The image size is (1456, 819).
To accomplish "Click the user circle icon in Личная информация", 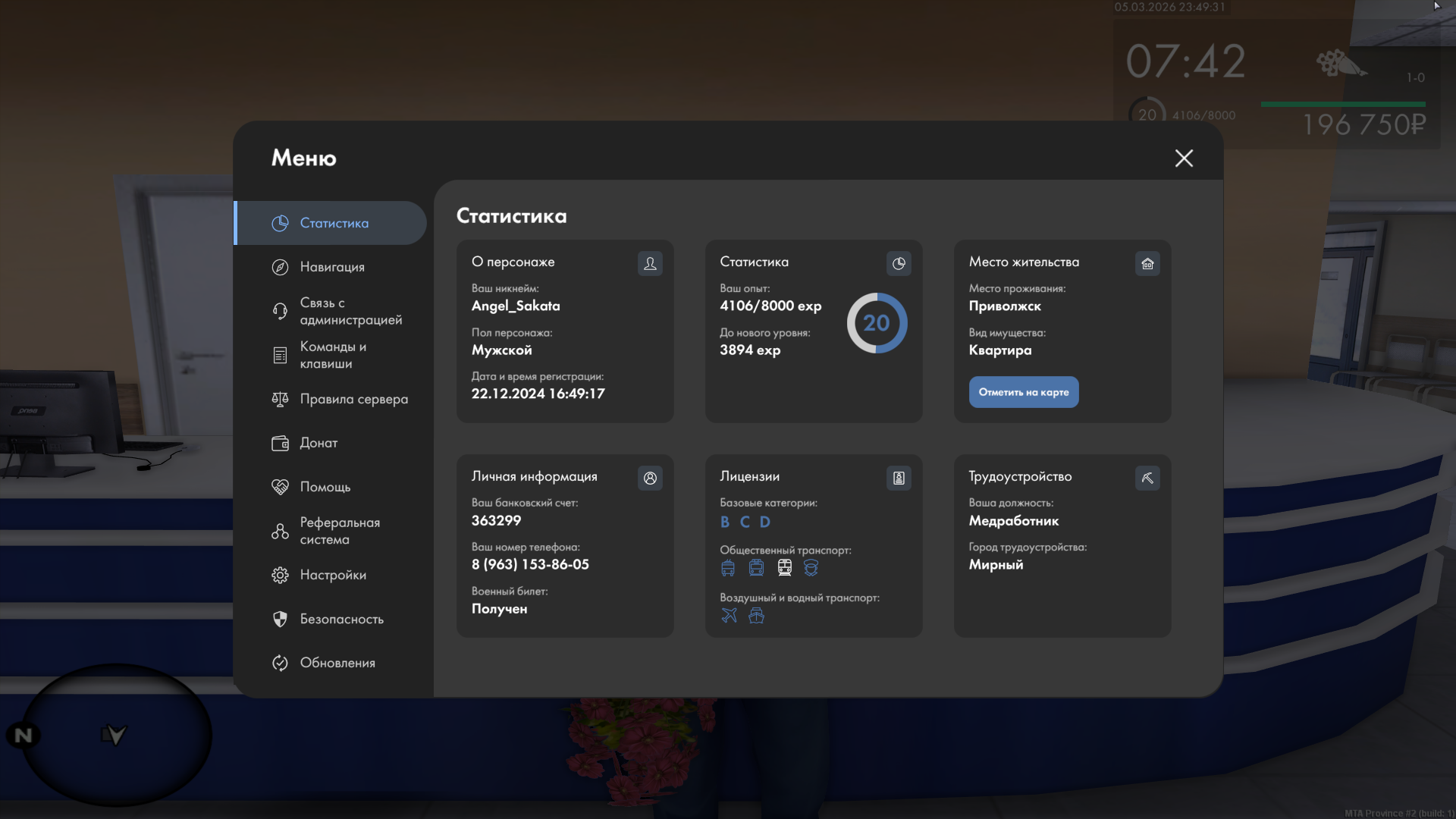I will coord(650,478).
